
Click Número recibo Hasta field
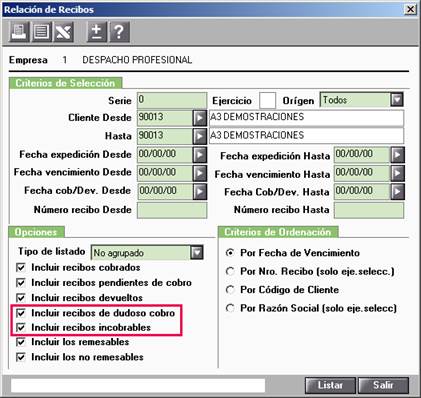pos(369,210)
